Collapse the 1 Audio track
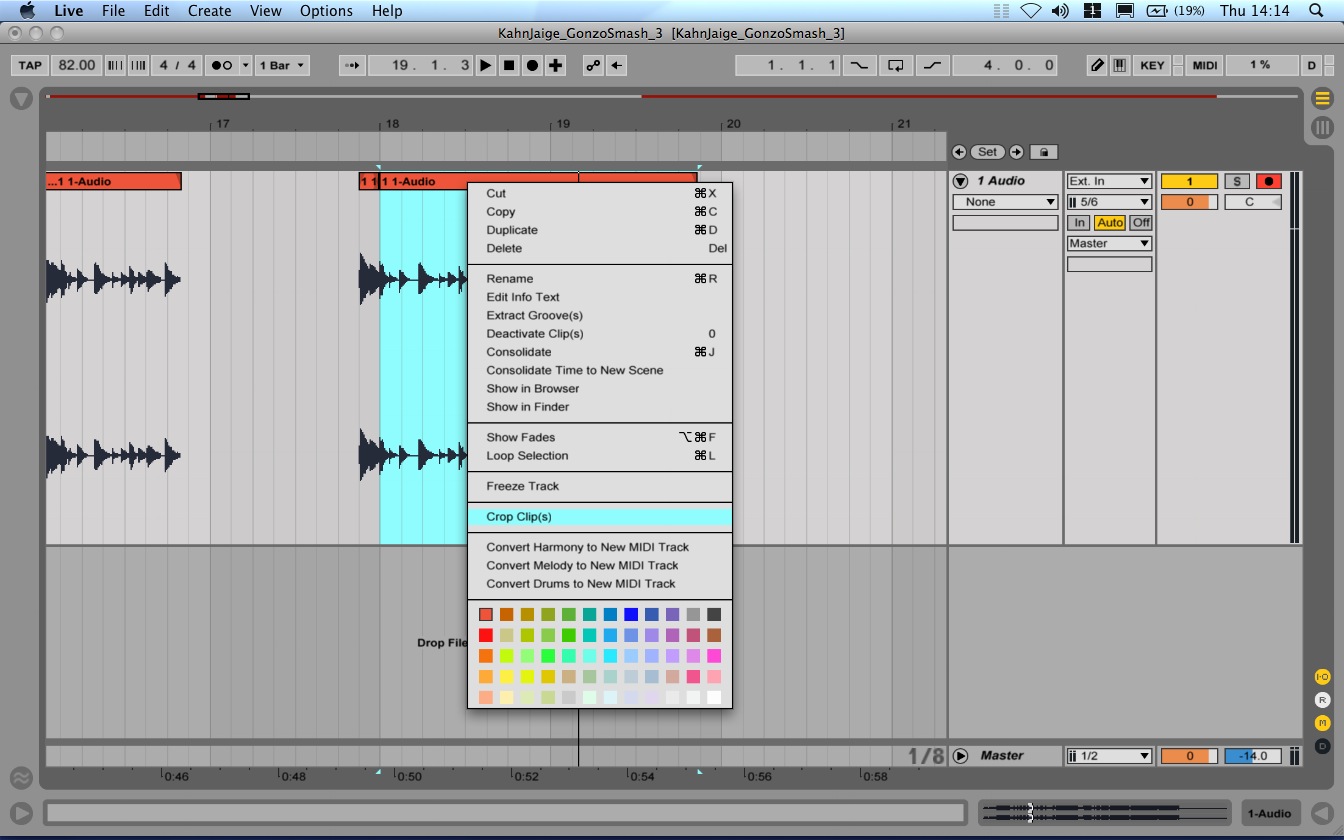1344x840 pixels. (x=961, y=181)
